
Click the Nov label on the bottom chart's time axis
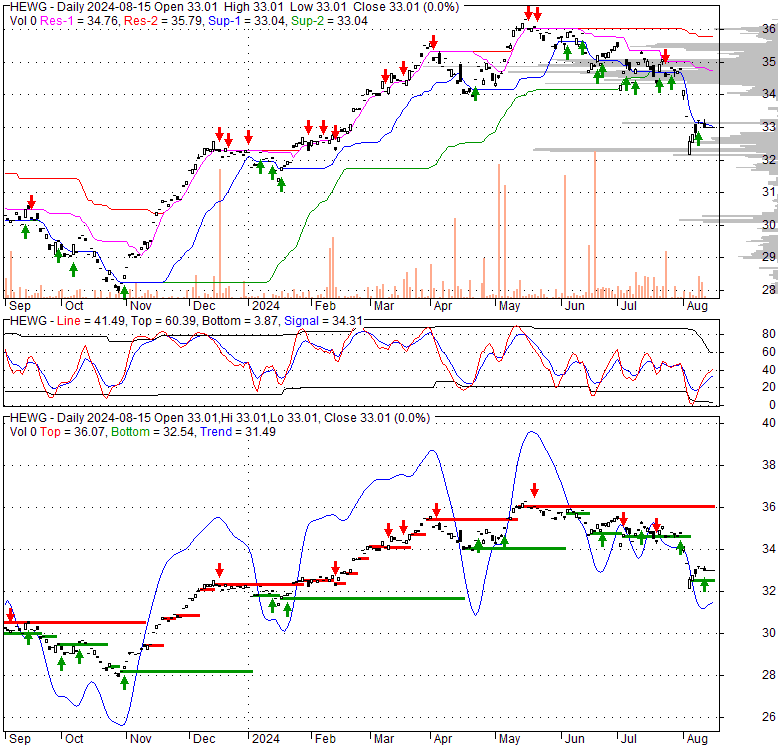click(140, 738)
